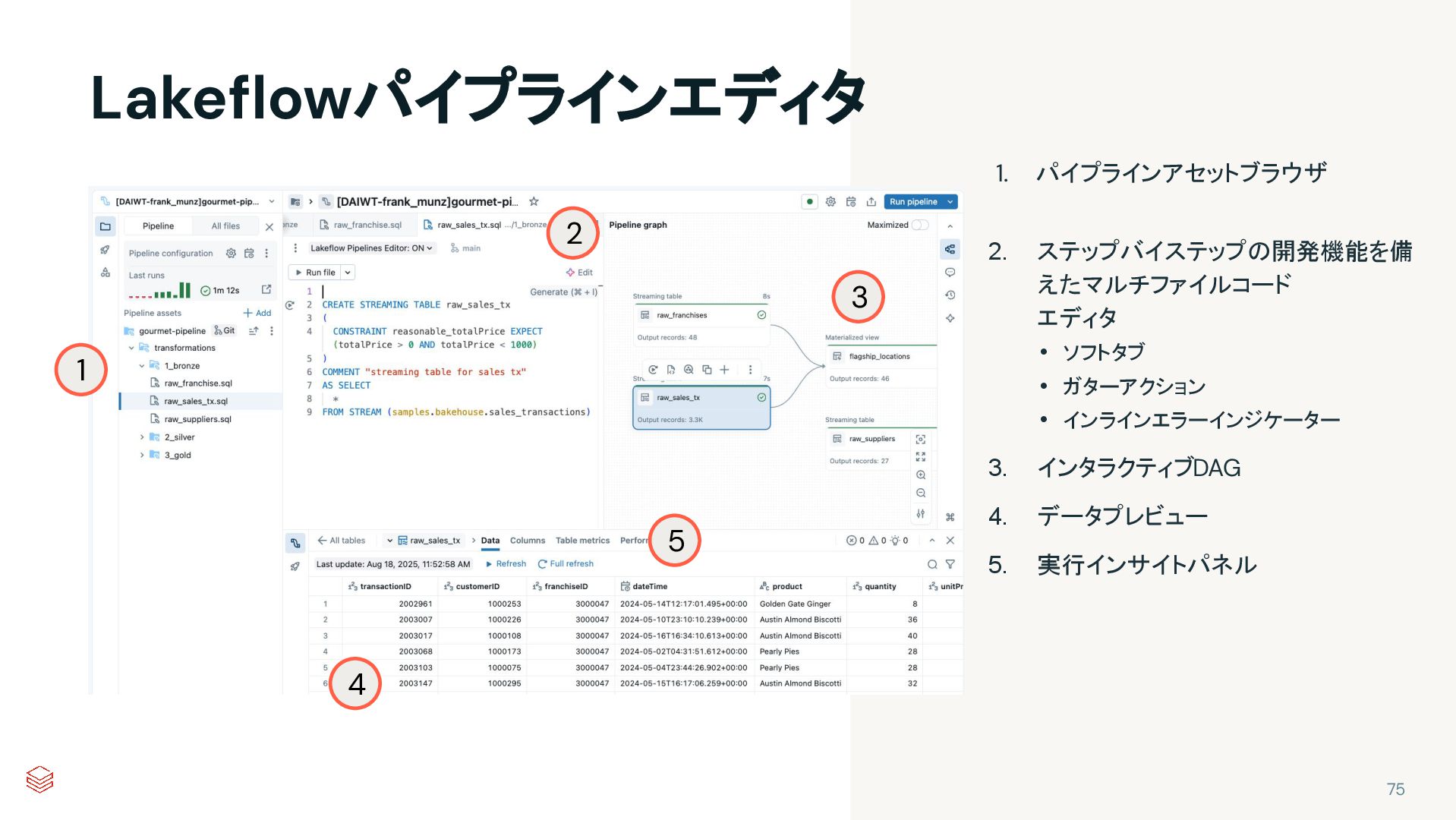Expand pipeline selector dropdown at top left
1456x820 pixels.
click(272, 202)
